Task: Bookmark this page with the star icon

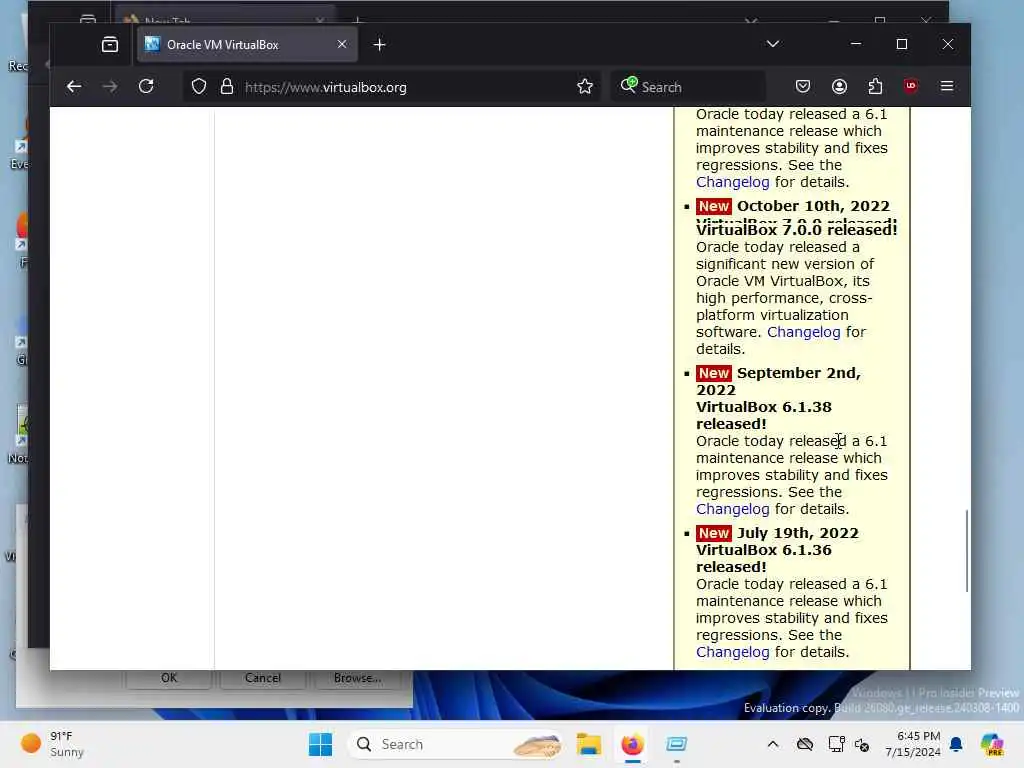Action: click(585, 86)
